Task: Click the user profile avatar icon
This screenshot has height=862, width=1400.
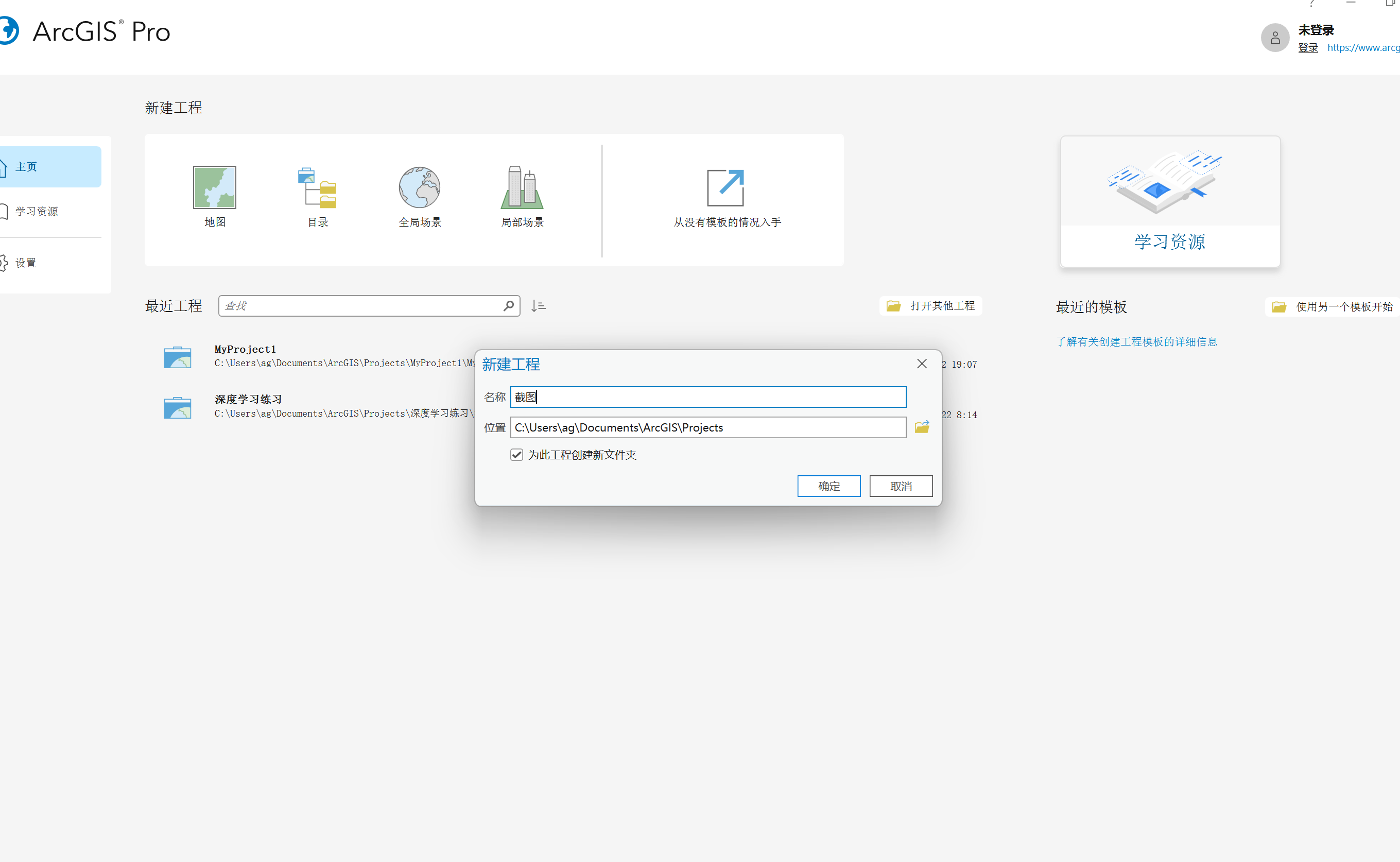Action: (x=1275, y=38)
